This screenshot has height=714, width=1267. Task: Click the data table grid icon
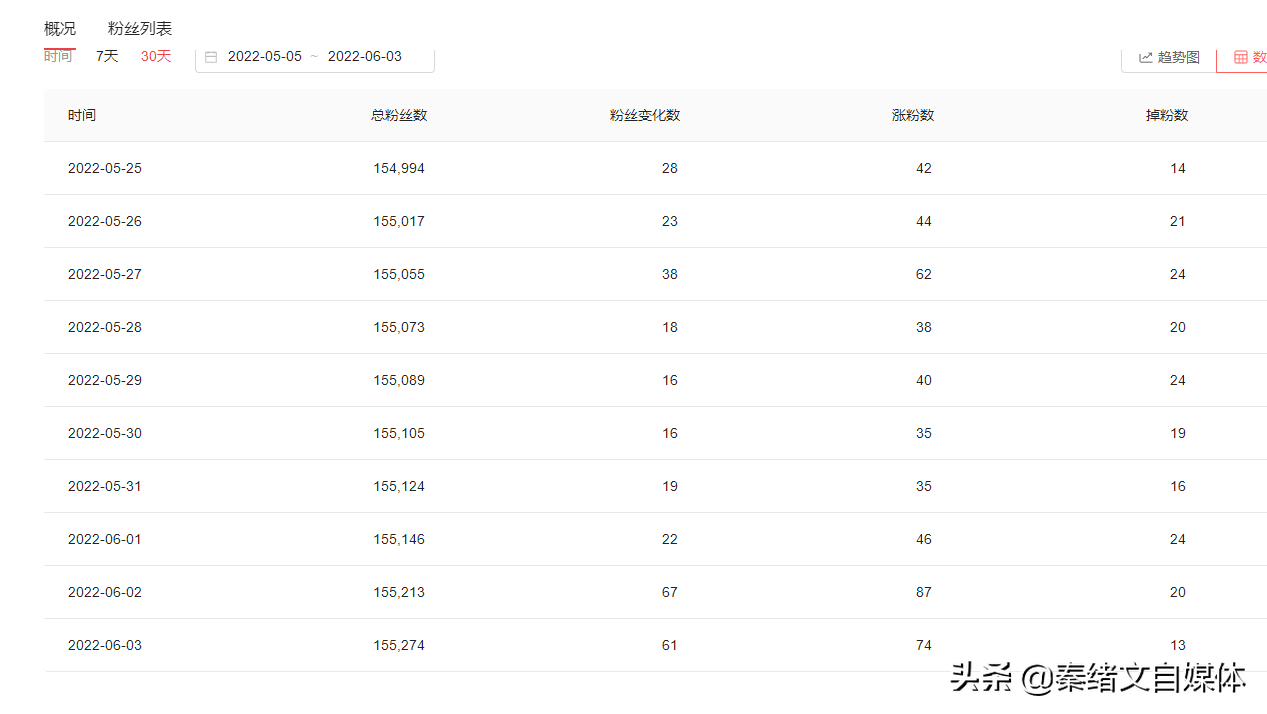click(x=1241, y=58)
